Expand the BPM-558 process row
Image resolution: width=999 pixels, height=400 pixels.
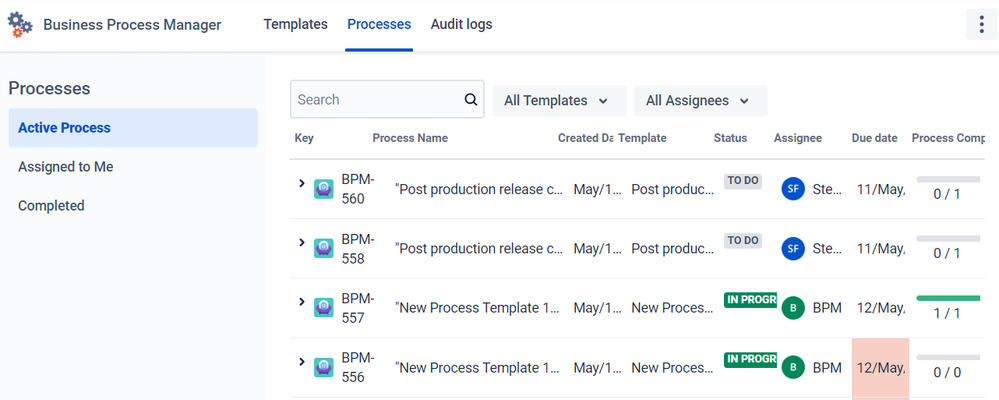coord(302,242)
